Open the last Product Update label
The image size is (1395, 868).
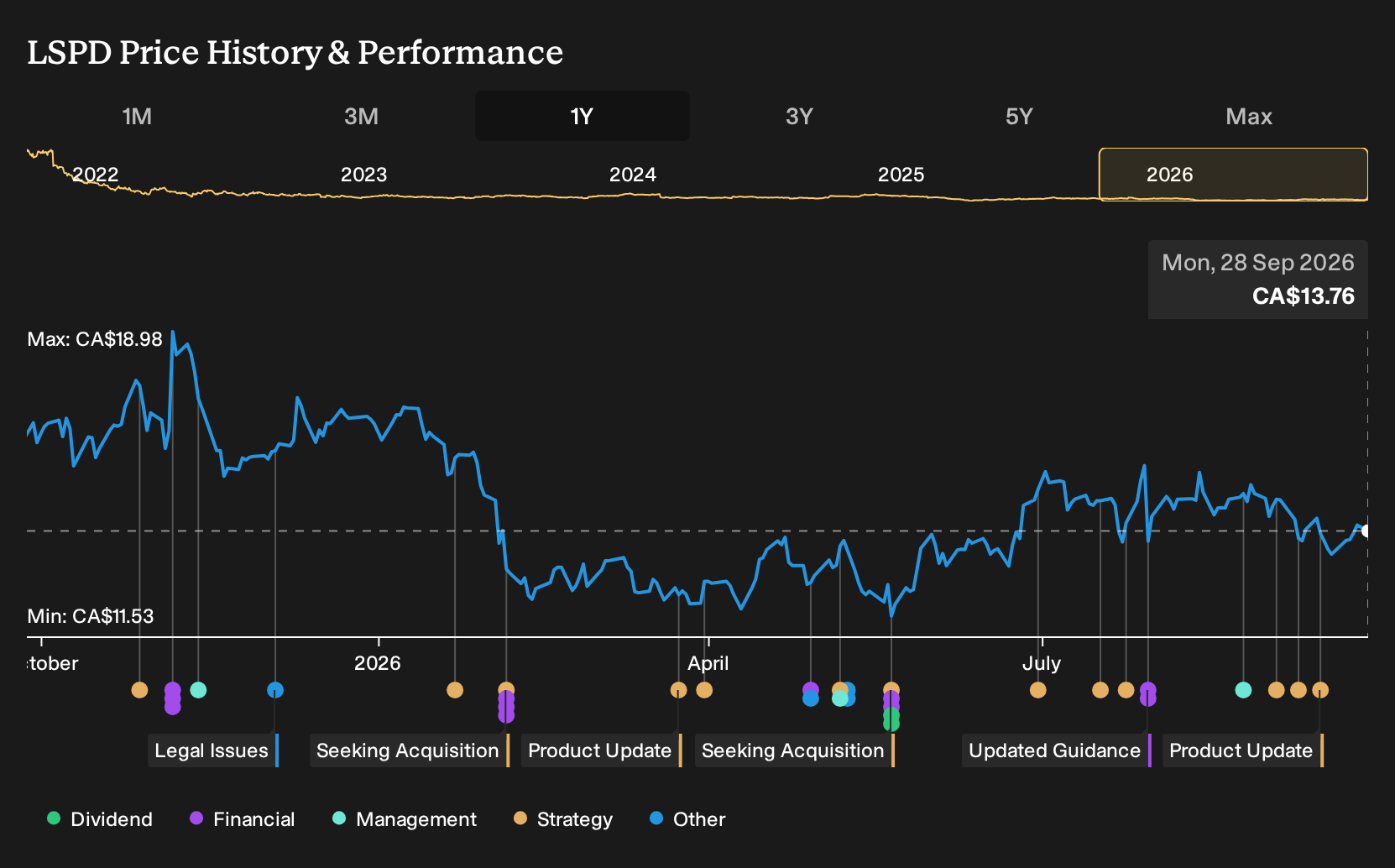(1241, 750)
